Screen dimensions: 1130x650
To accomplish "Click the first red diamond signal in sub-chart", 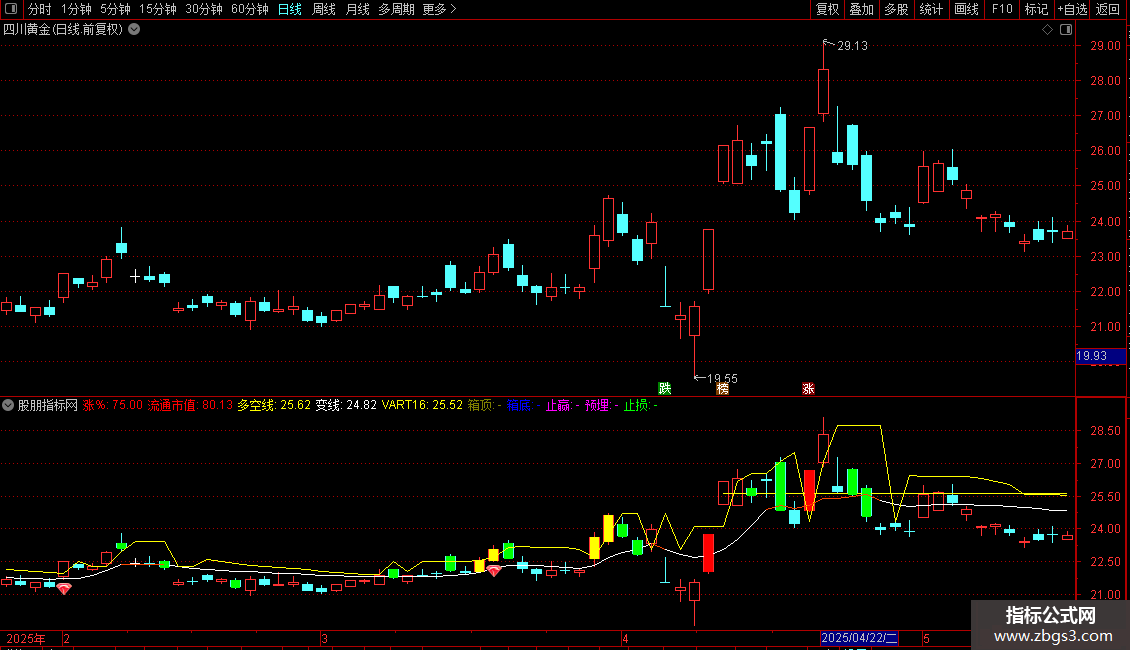I will 64,589.
